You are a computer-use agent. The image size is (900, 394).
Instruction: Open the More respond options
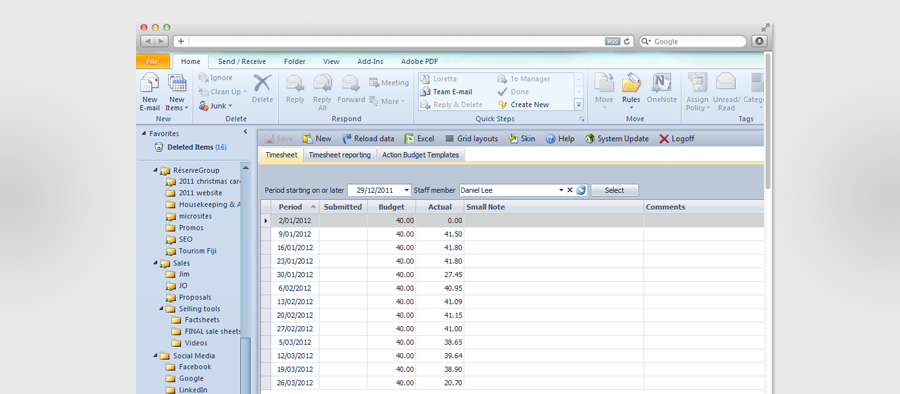pos(387,101)
